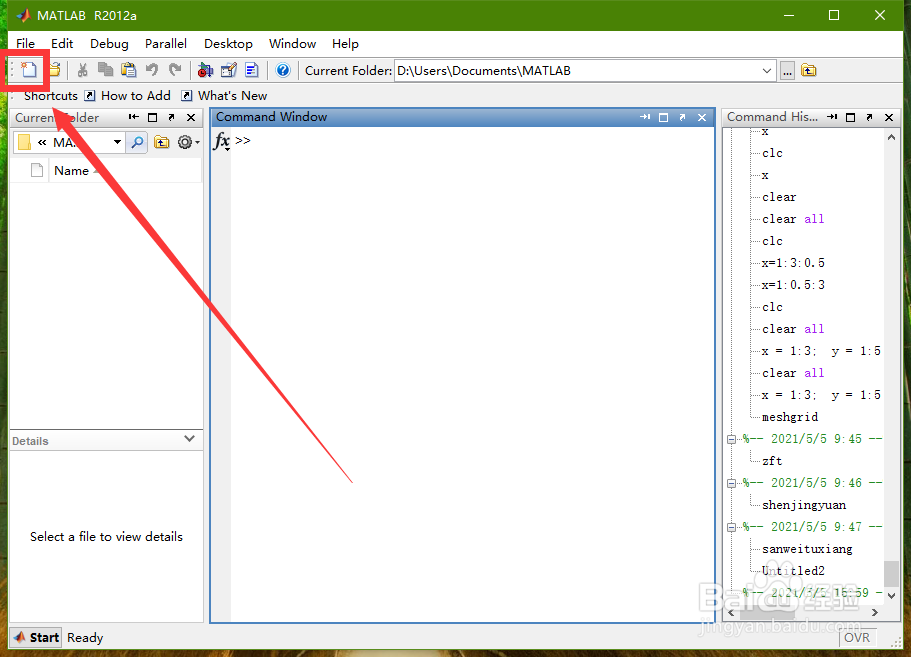Click the OVR status indicator
Viewport: 911px width, 657px height.
[857, 638]
